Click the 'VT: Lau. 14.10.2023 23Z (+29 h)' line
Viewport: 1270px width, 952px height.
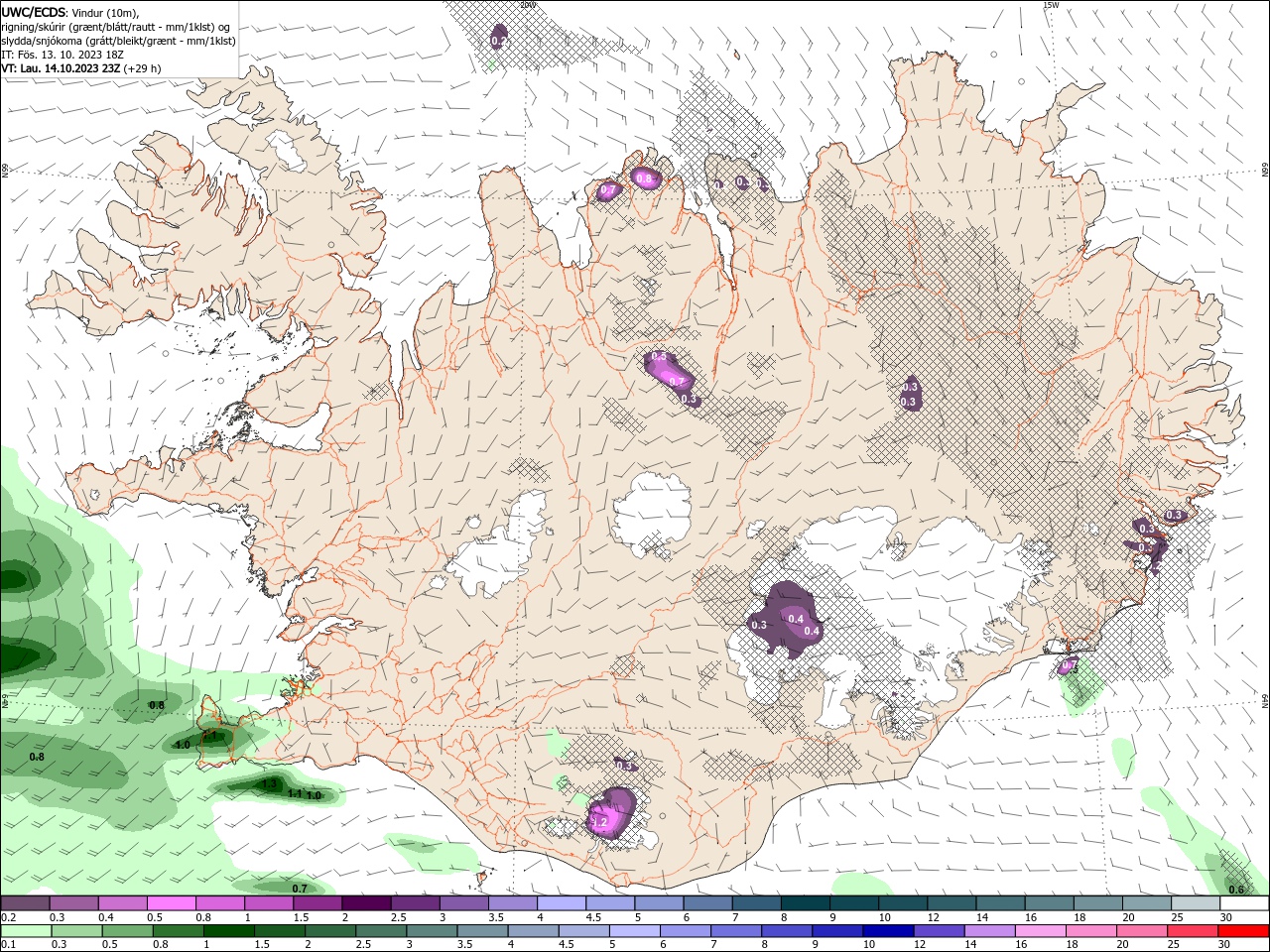pos(81,68)
